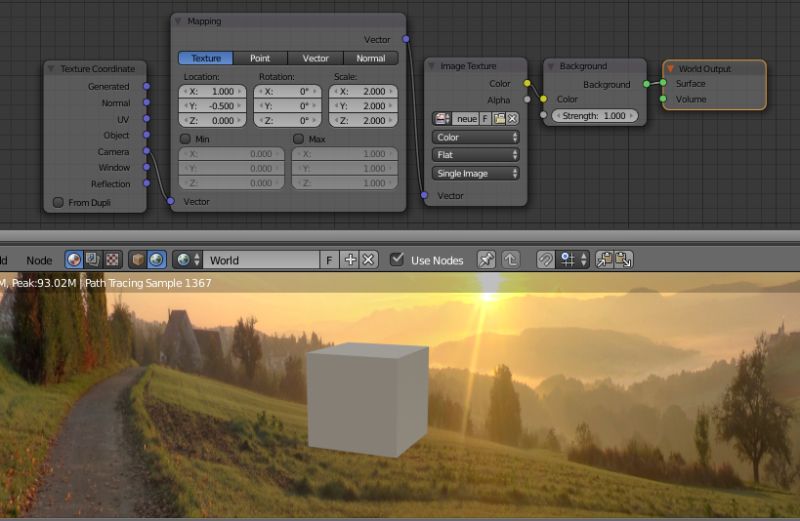Open the snap element selector arrows

click(584, 260)
